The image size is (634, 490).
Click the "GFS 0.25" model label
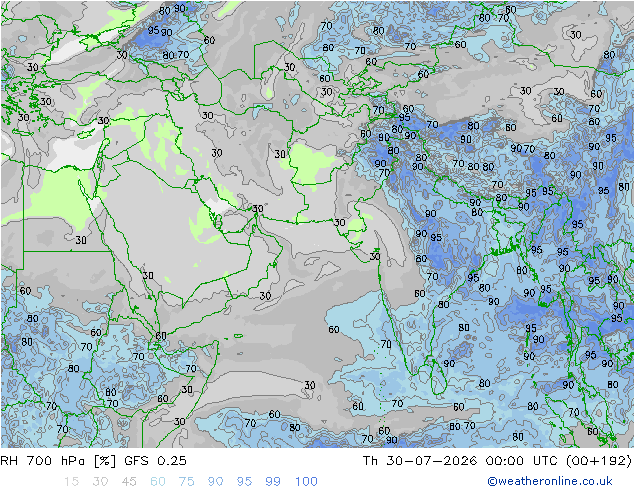click(155, 461)
